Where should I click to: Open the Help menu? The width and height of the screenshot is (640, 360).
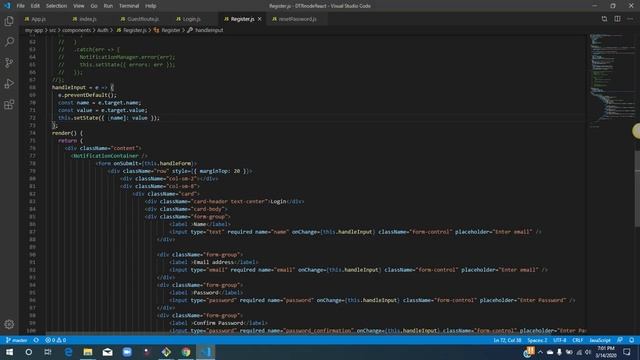pyautogui.click(x=151, y=6)
